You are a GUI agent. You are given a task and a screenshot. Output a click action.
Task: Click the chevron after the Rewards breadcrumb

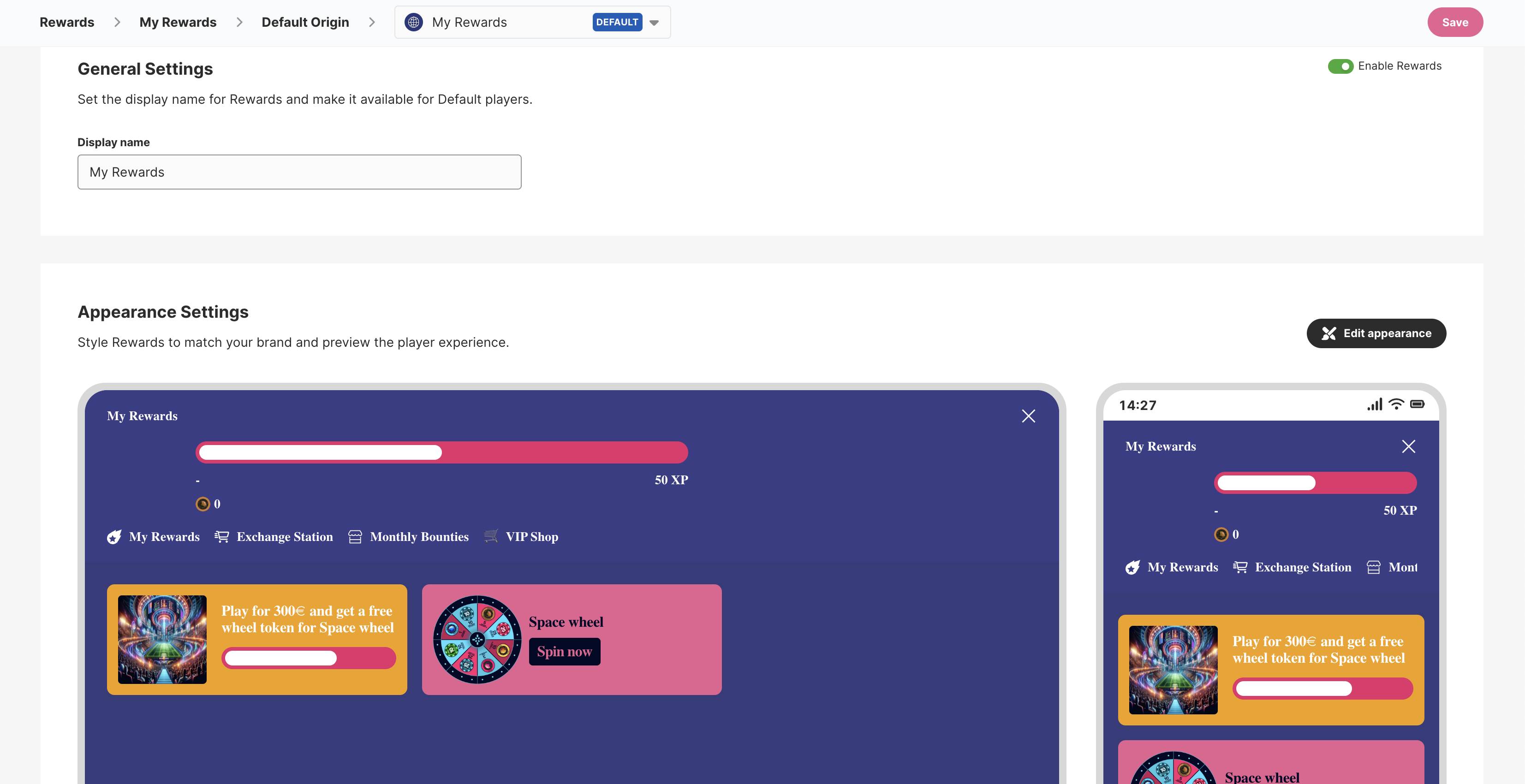tap(117, 23)
